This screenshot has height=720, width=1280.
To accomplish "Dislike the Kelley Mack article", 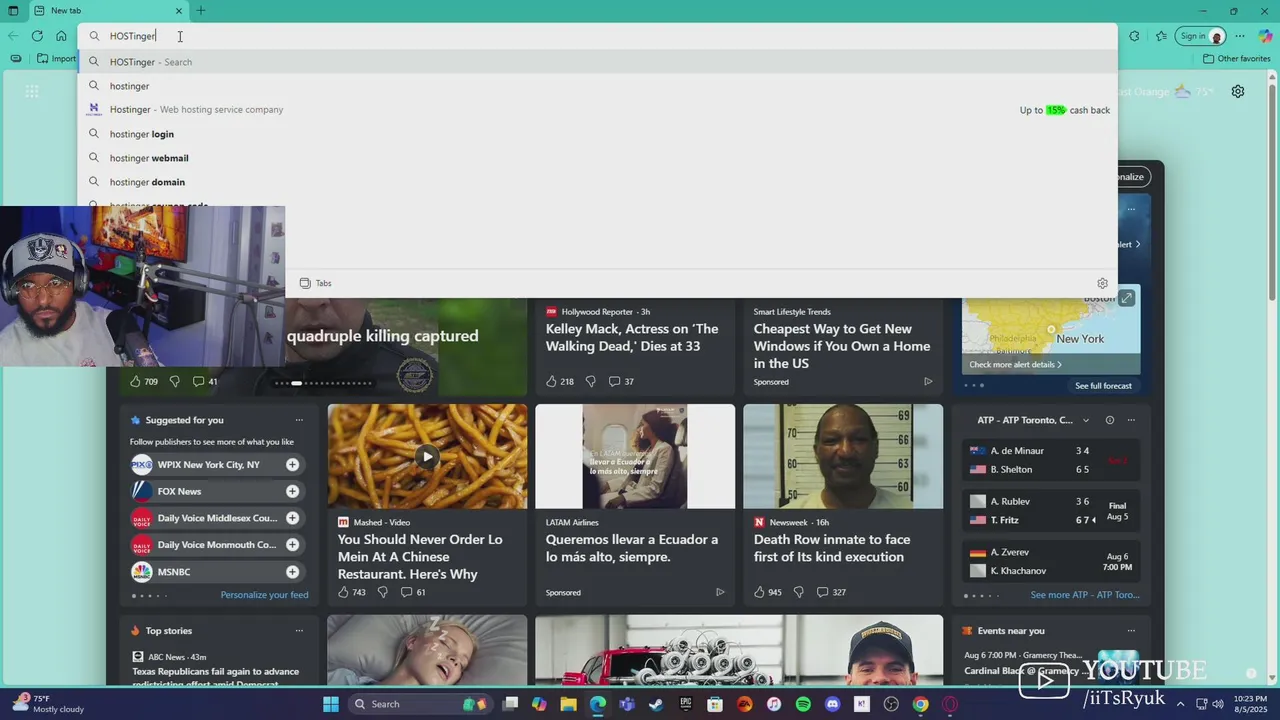I will point(590,381).
